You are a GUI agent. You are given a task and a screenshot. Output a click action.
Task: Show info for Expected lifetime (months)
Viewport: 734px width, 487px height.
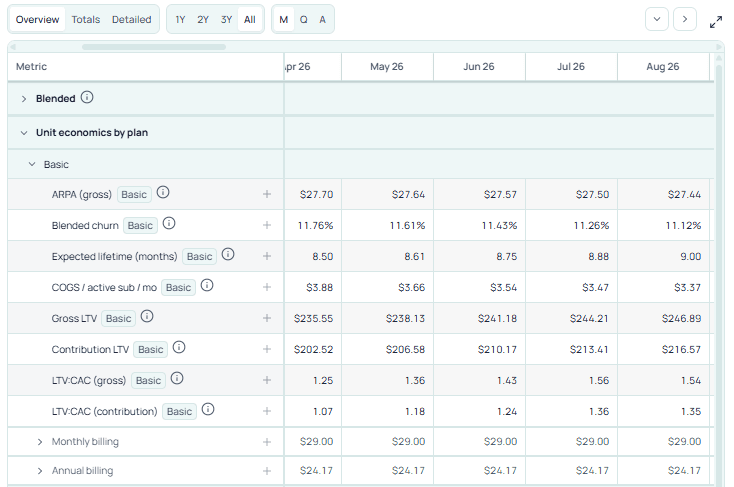228,254
